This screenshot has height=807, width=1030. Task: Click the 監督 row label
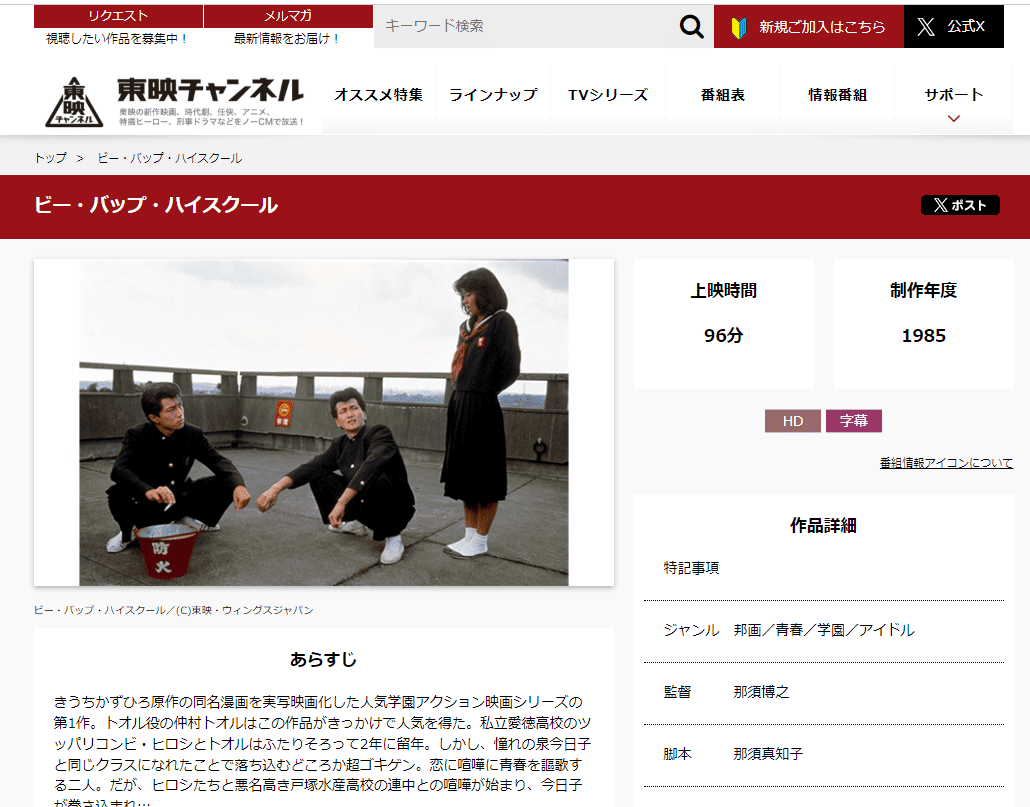(x=677, y=691)
